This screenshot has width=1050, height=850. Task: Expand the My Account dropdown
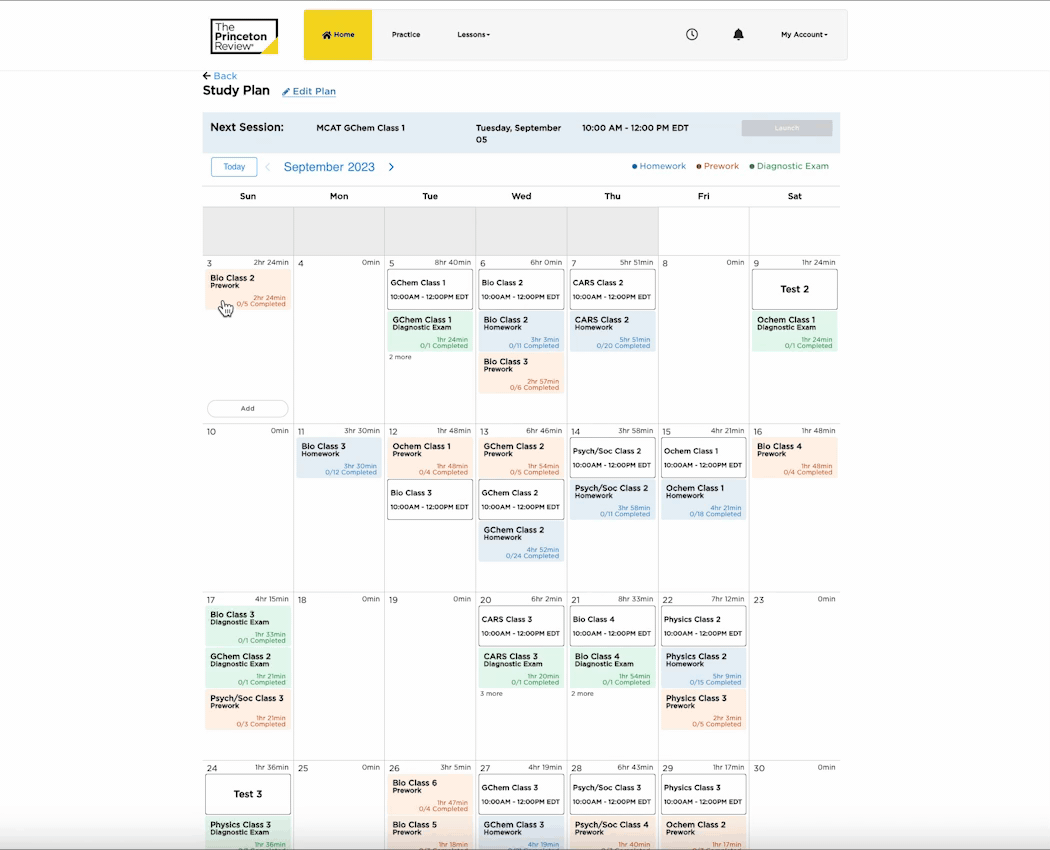point(804,35)
